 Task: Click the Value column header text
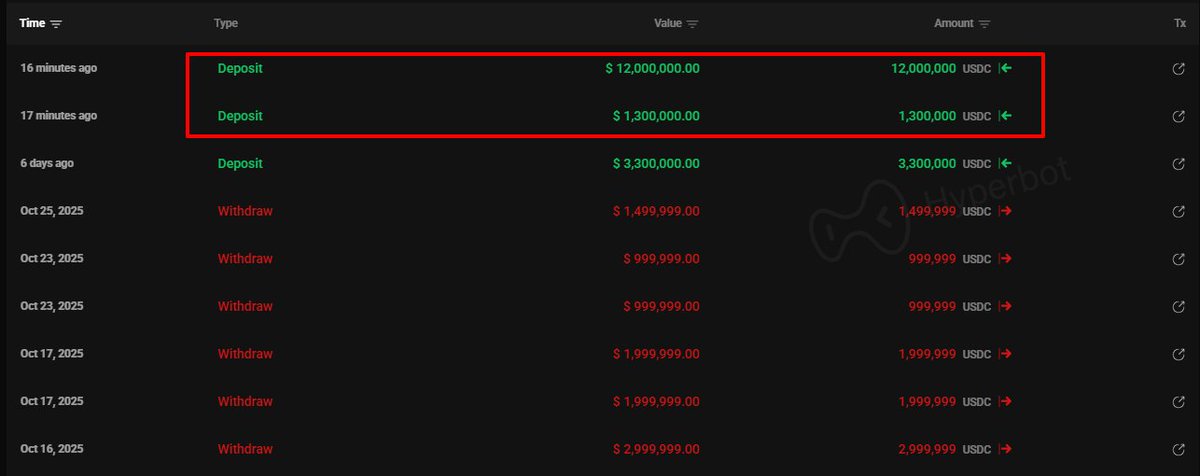pos(667,23)
